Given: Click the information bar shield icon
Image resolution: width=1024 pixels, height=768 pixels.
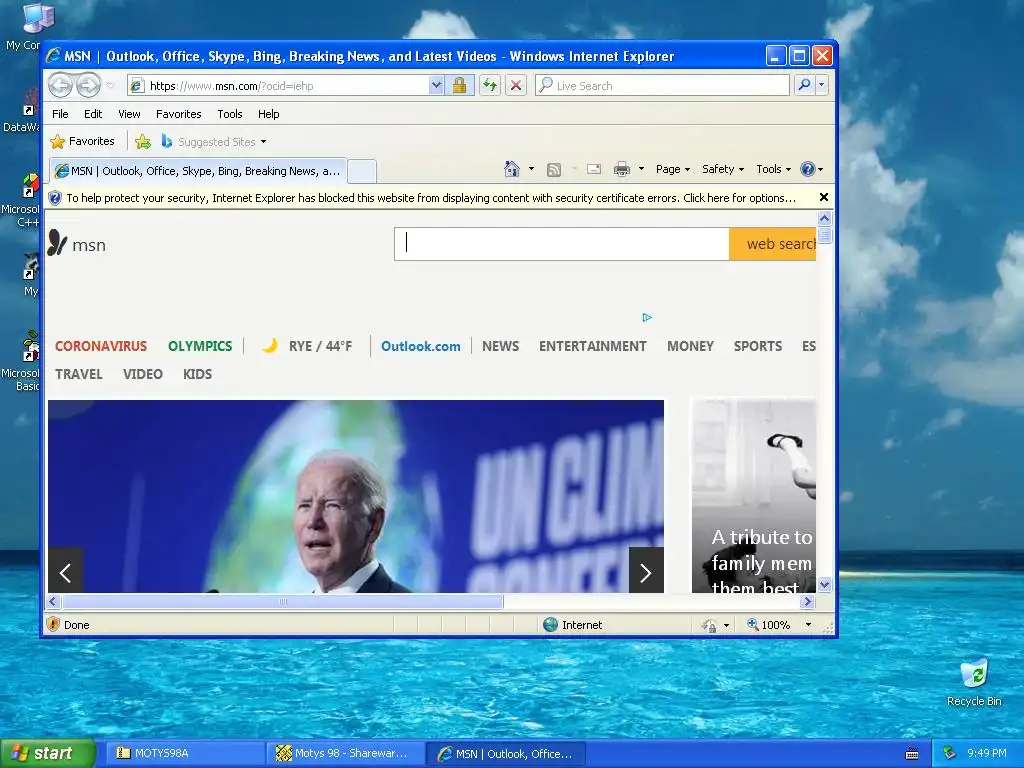Looking at the screenshot, I should click(x=55, y=198).
